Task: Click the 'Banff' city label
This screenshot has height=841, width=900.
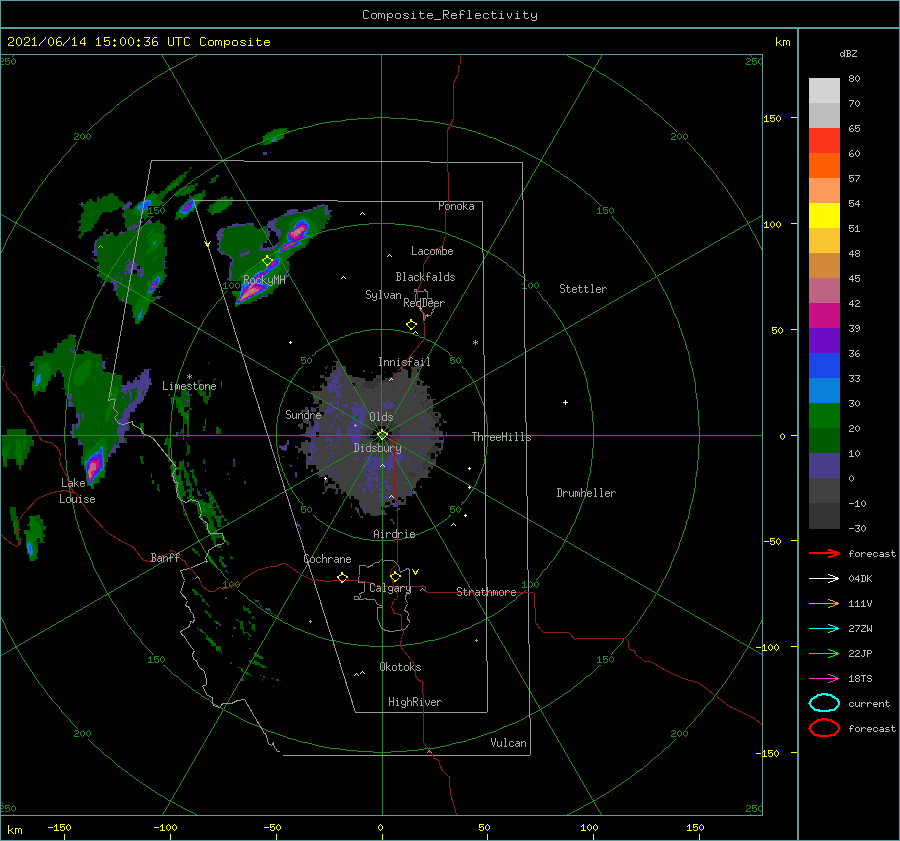Action: (165, 557)
